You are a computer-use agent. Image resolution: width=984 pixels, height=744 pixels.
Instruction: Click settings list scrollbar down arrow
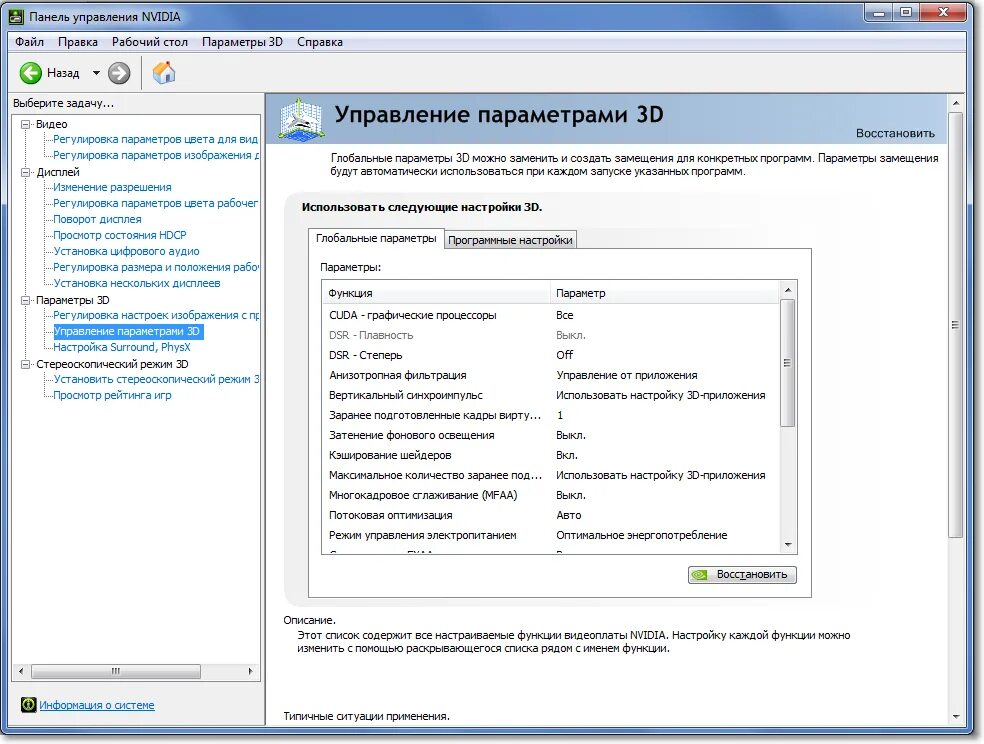coord(788,545)
